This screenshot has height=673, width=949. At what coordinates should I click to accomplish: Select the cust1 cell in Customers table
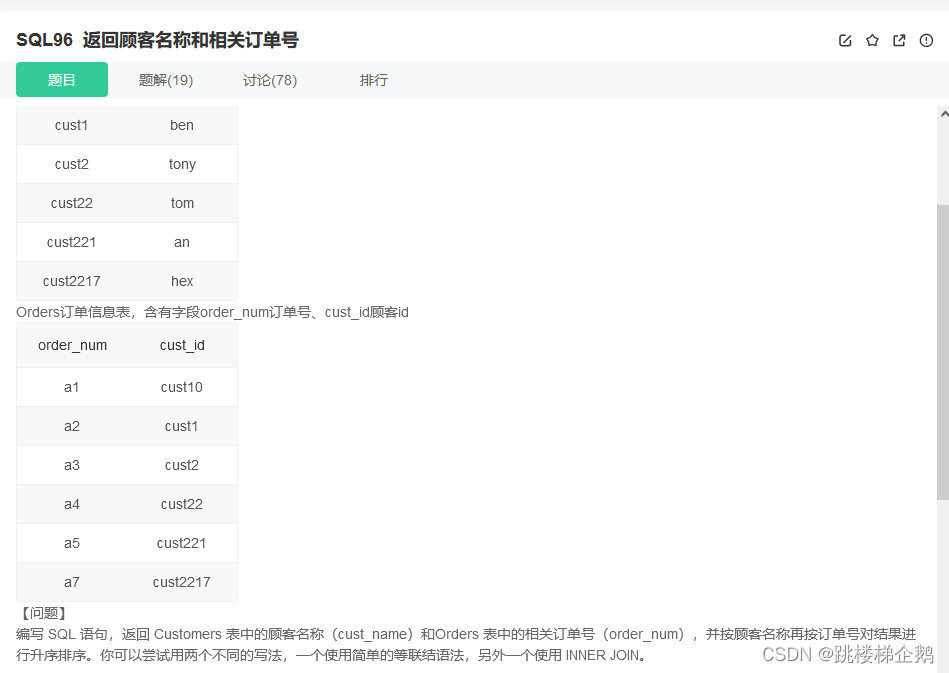[71, 125]
